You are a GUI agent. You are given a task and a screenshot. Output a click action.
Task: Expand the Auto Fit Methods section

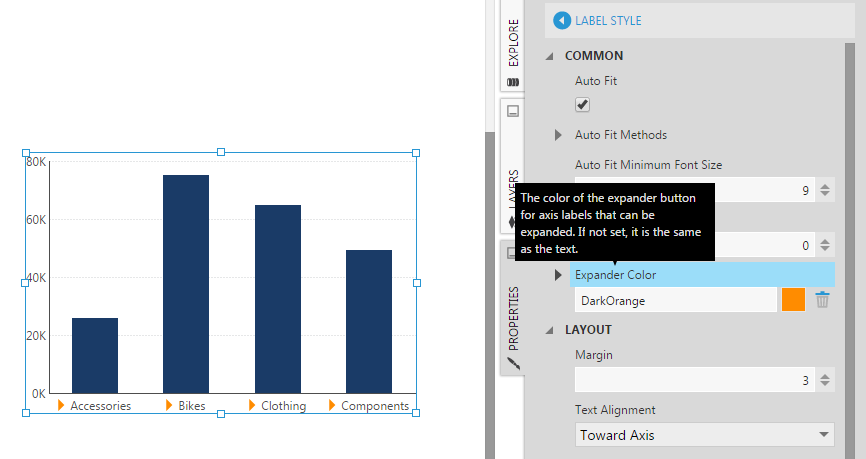click(558, 135)
